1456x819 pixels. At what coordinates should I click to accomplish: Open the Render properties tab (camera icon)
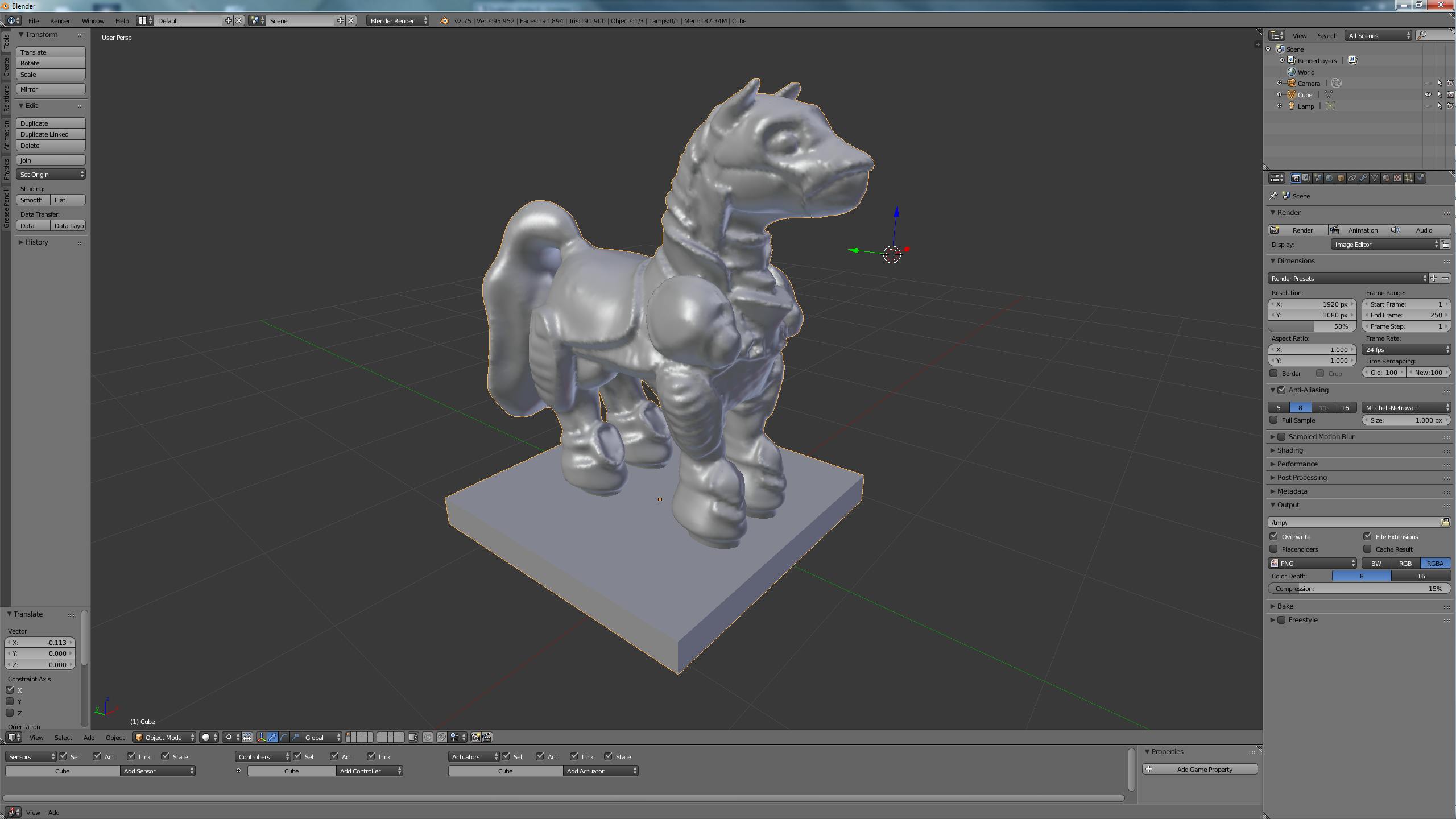(1295, 178)
